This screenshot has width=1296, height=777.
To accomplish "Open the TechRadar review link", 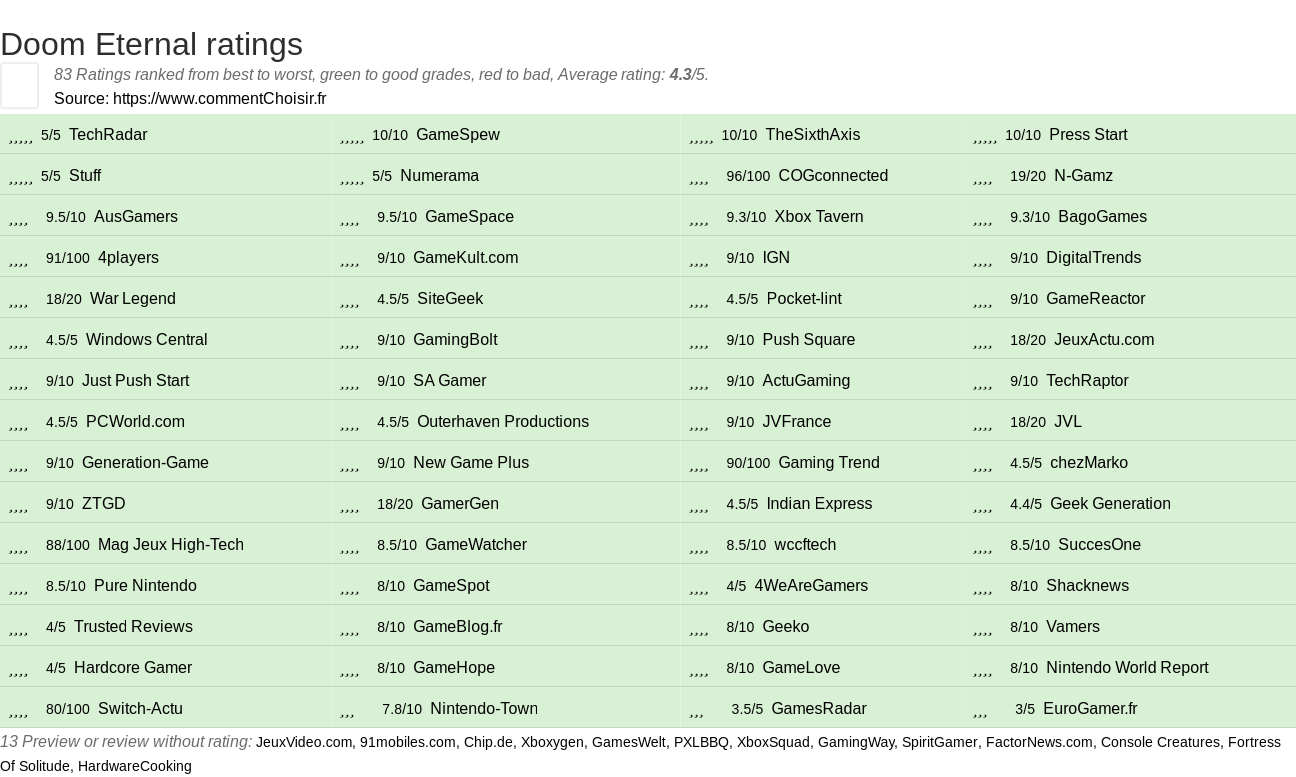I will coord(108,134).
